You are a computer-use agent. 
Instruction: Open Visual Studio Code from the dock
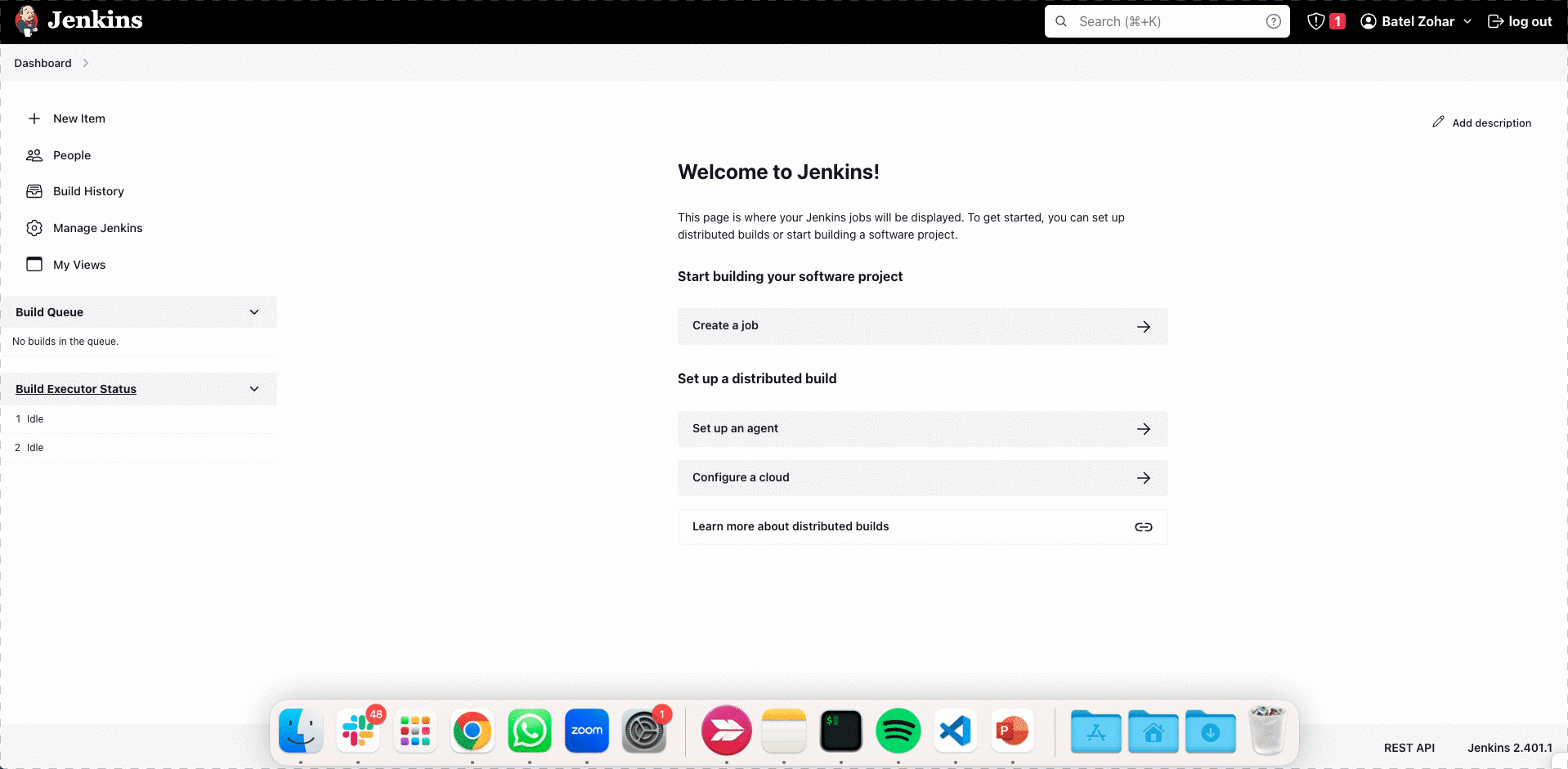click(x=956, y=731)
